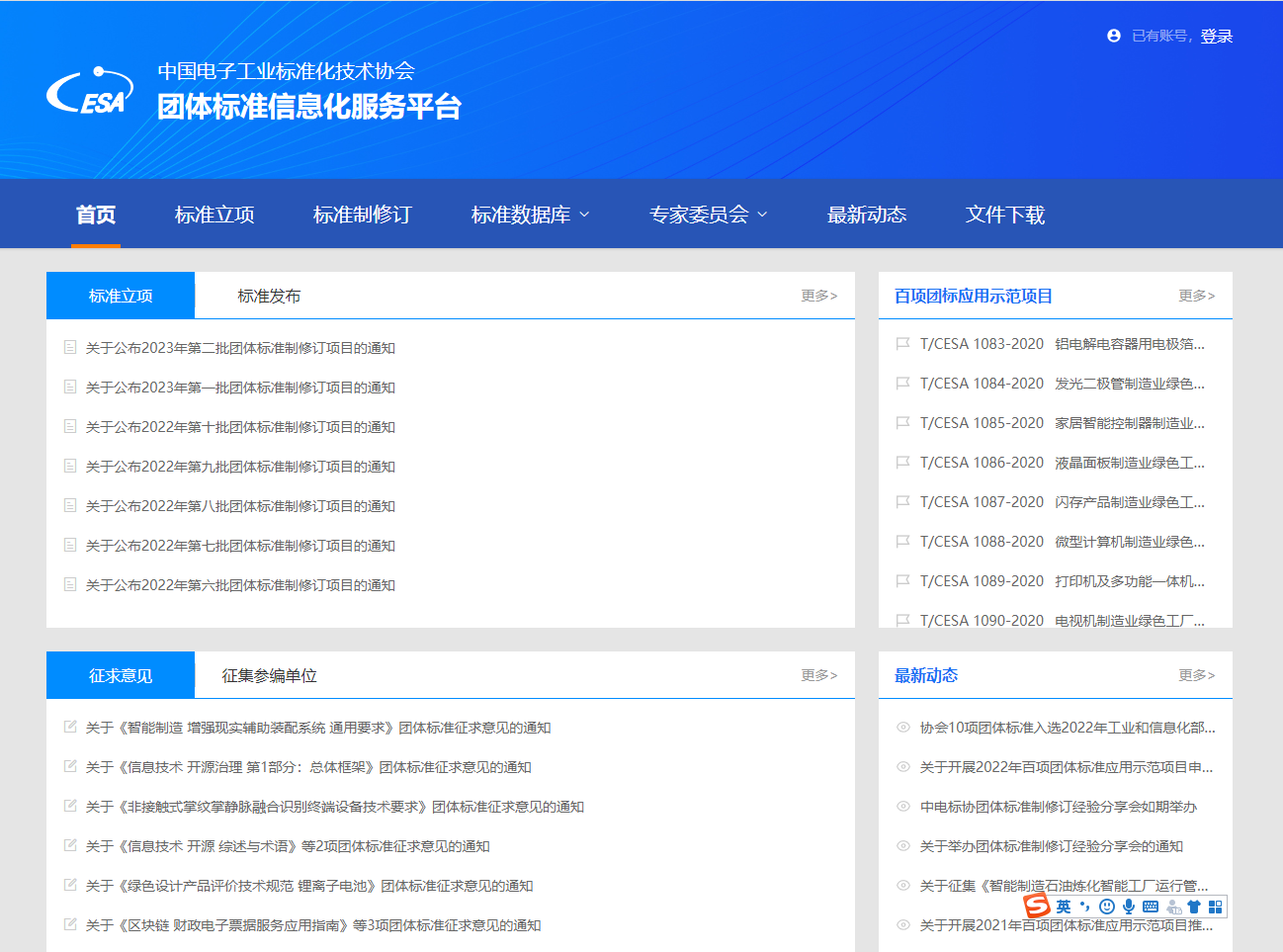The height and width of the screenshot is (952, 1283).
Task: Open 标准立项 in the navigation bar
Action: [214, 215]
